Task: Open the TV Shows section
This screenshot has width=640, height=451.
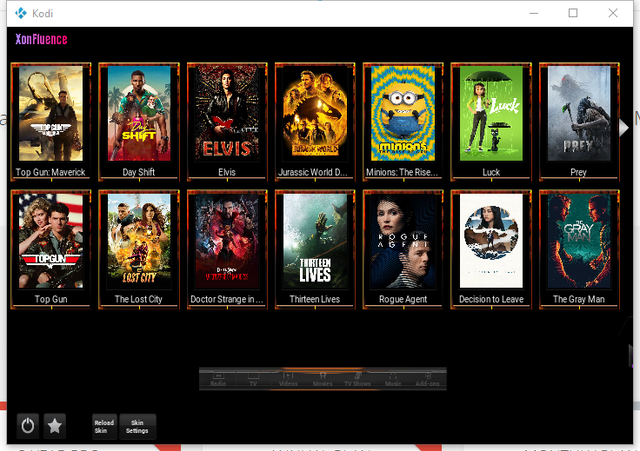Action: point(358,379)
